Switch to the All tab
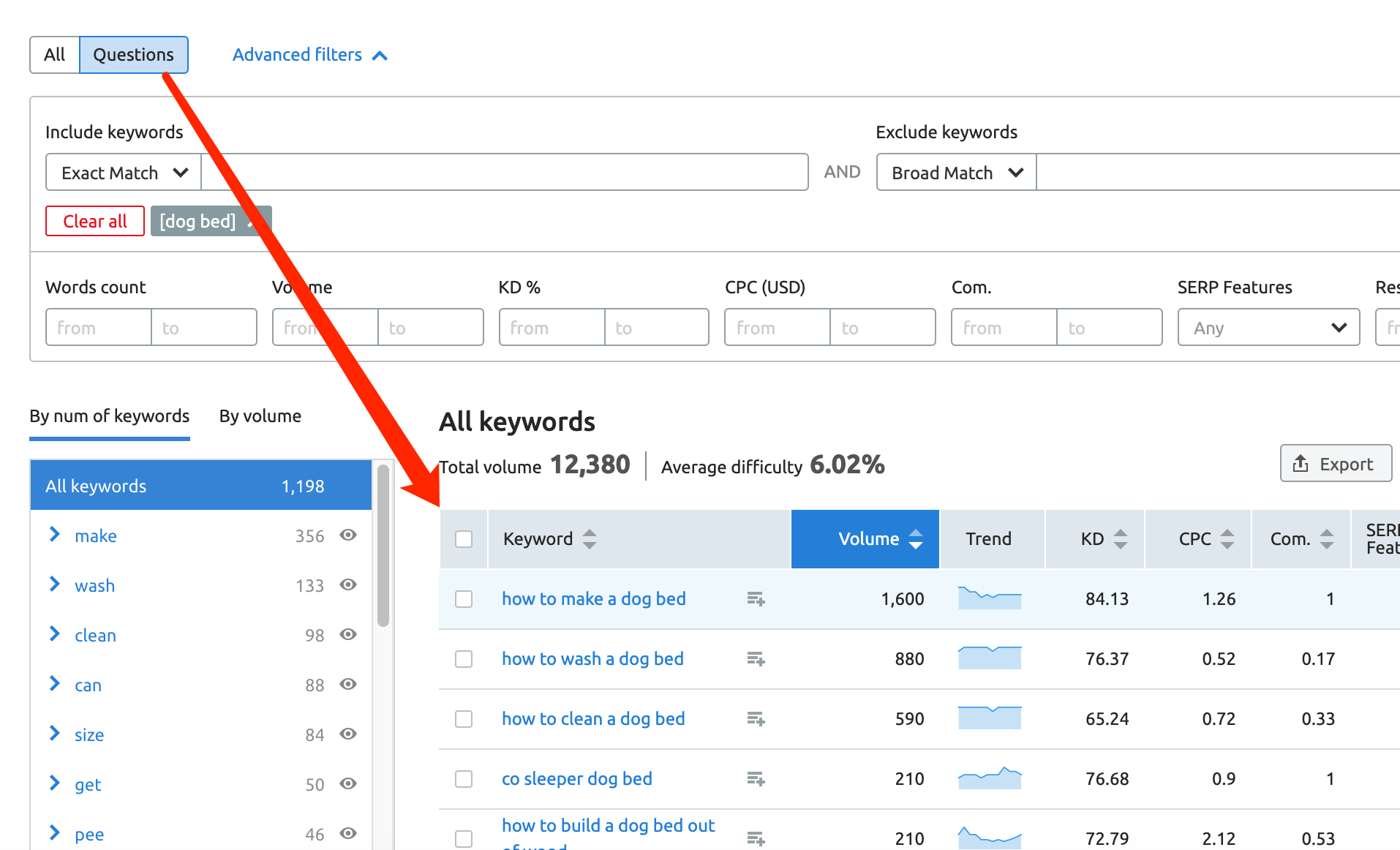The height and width of the screenshot is (850, 1400). coord(54,55)
